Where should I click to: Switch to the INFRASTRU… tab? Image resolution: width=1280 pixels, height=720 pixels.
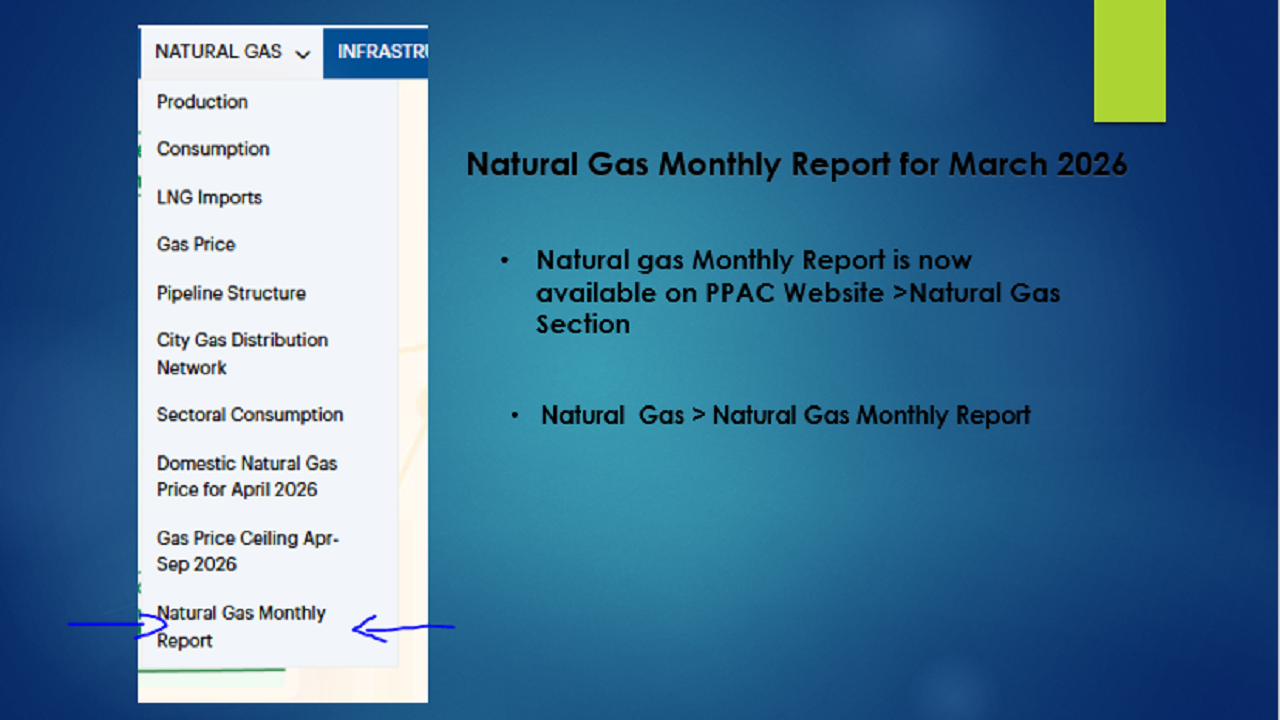[381, 52]
